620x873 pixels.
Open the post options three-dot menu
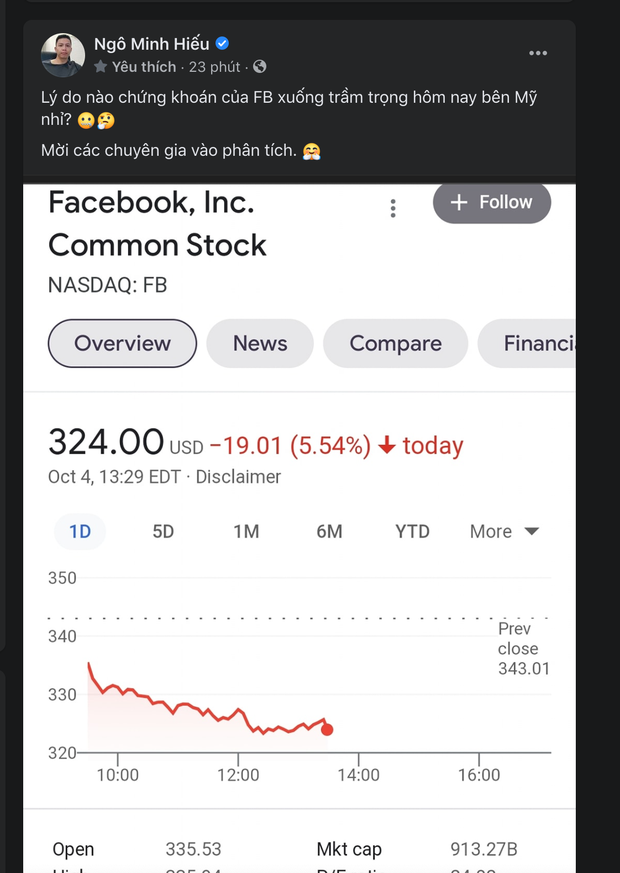[x=538, y=53]
